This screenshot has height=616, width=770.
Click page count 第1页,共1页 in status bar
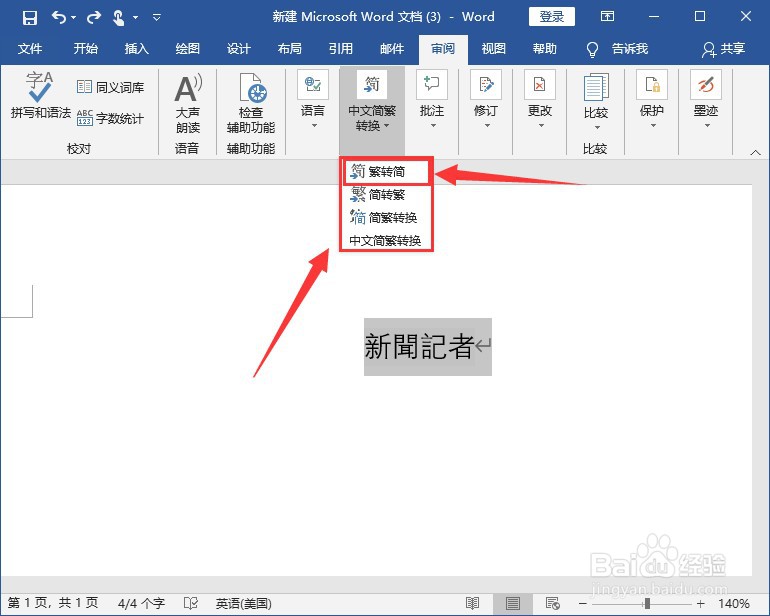pos(53,603)
